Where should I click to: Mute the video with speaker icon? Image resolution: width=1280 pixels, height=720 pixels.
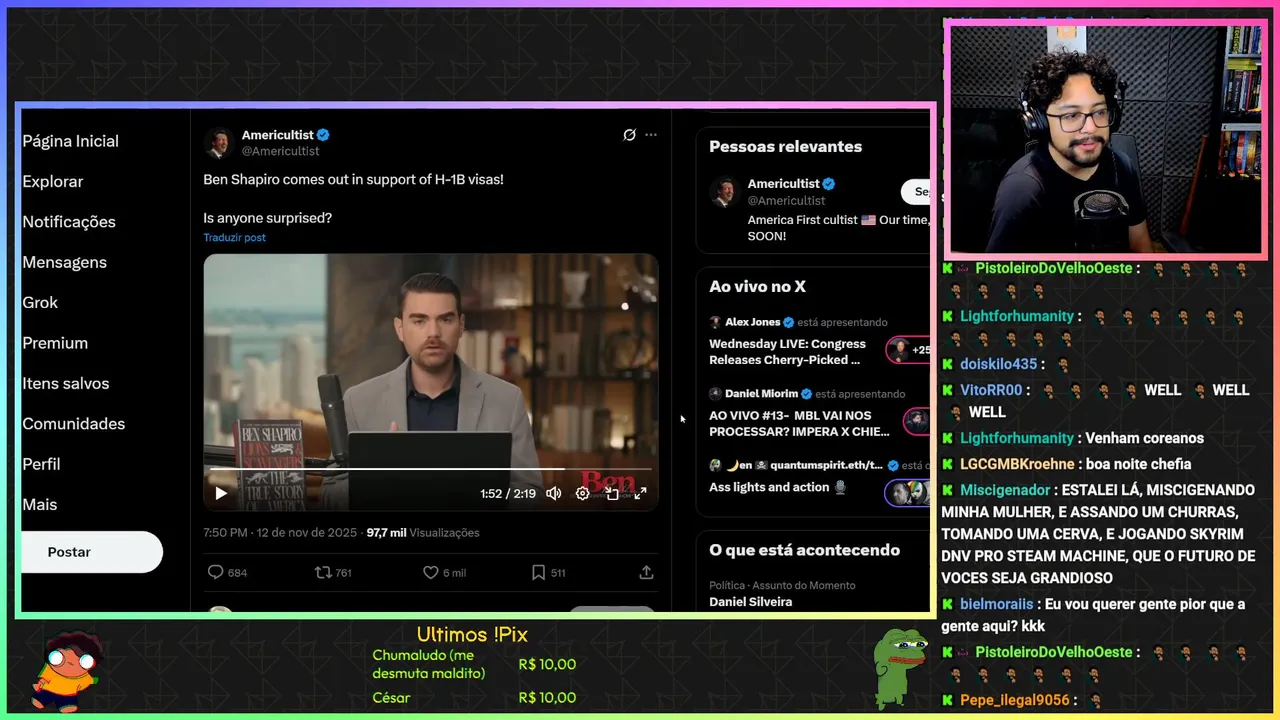pyautogui.click(x=553, y=493)
